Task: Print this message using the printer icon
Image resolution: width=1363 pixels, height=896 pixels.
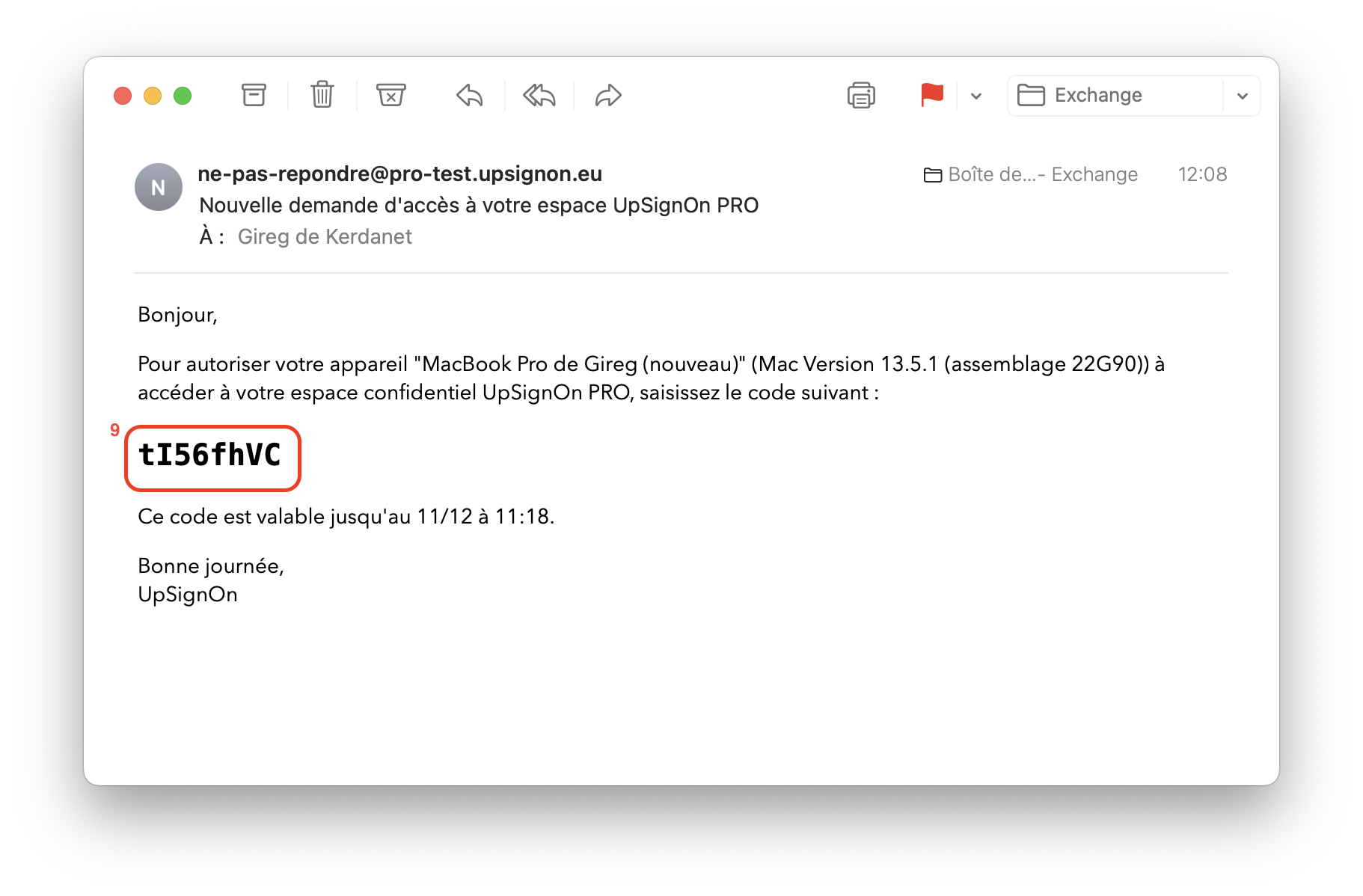Action: [861, 95]
